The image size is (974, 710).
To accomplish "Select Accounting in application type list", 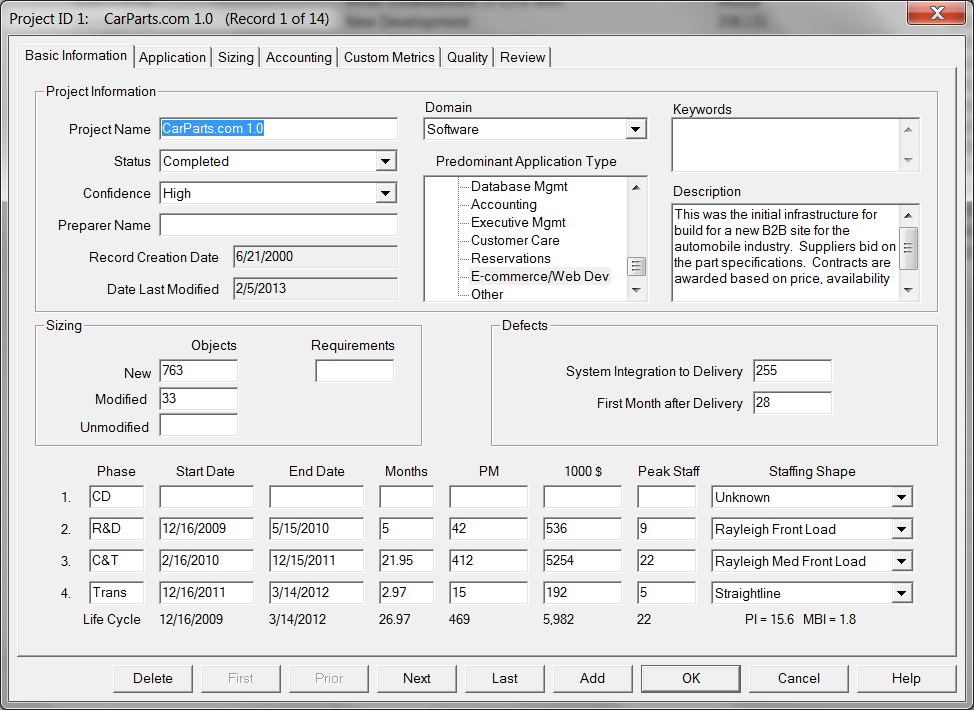I will pos(503,204).
